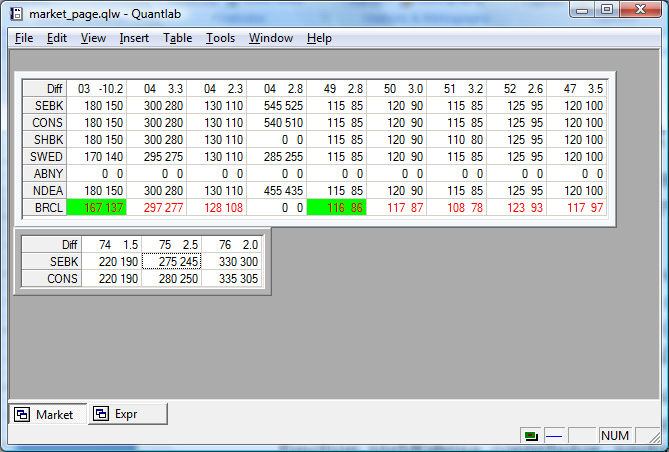
Task: Click the NDEA cell 455 435
Action: click(276, 190)
